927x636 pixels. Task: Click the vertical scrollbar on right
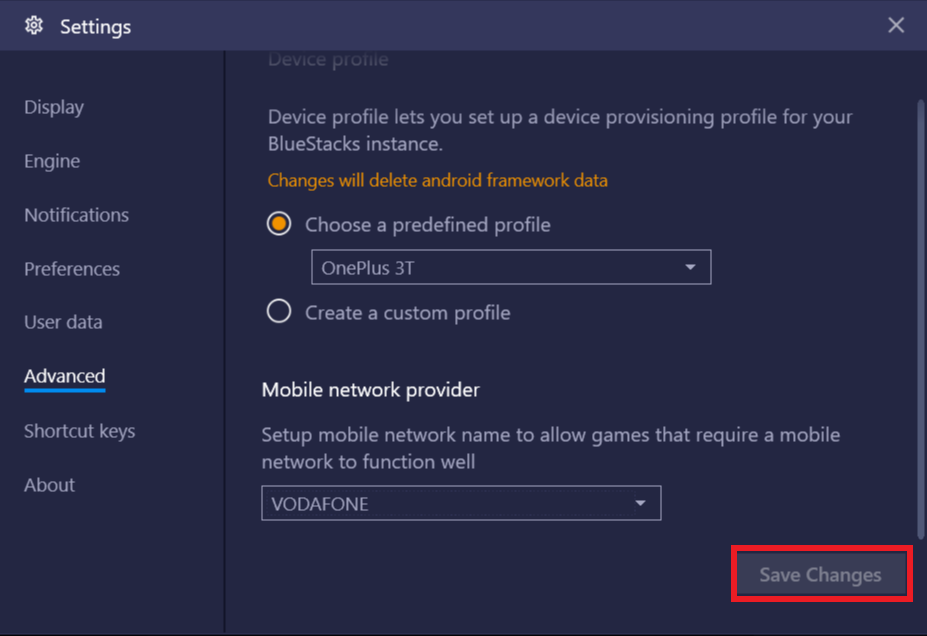coord(920,319)
